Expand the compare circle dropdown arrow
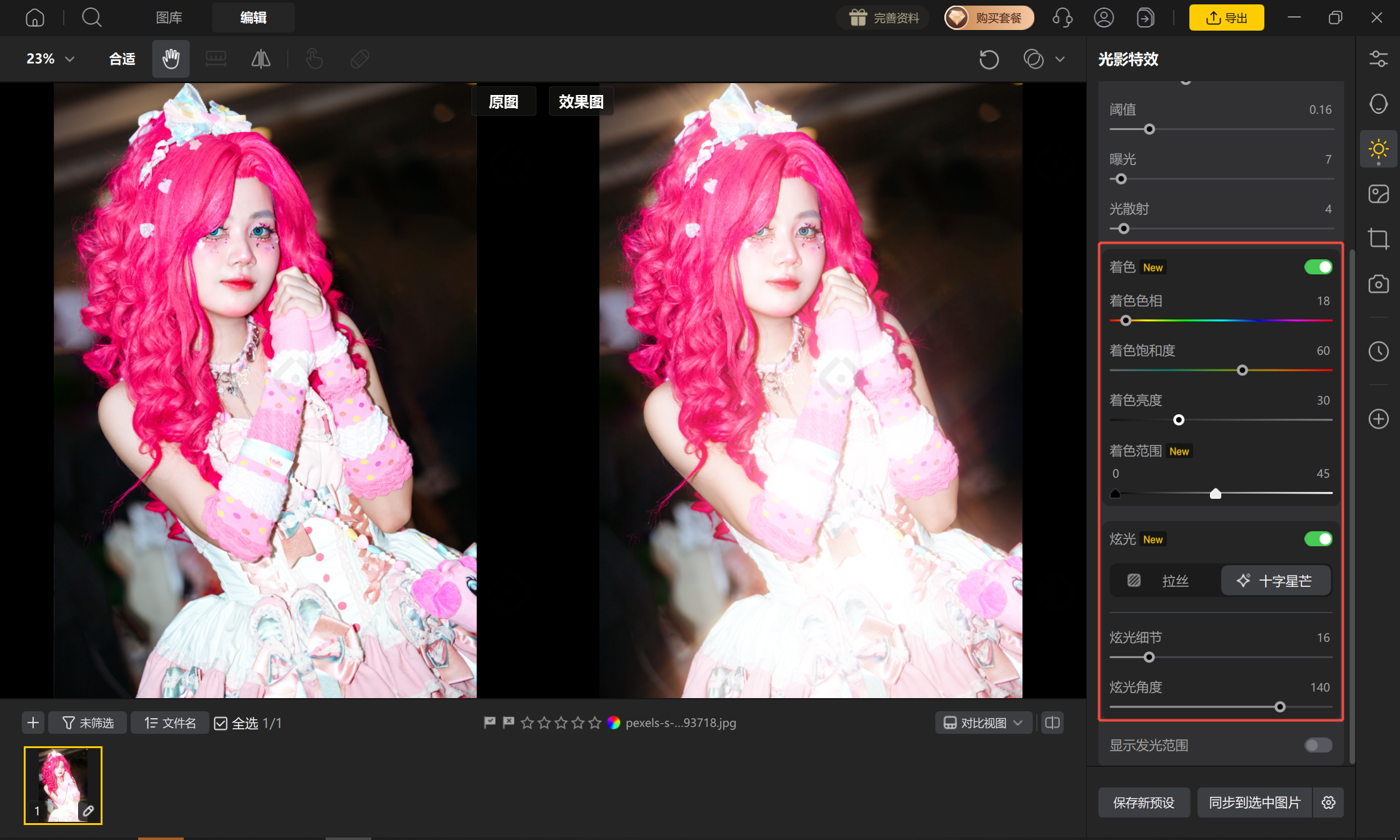 (1060, 59)
